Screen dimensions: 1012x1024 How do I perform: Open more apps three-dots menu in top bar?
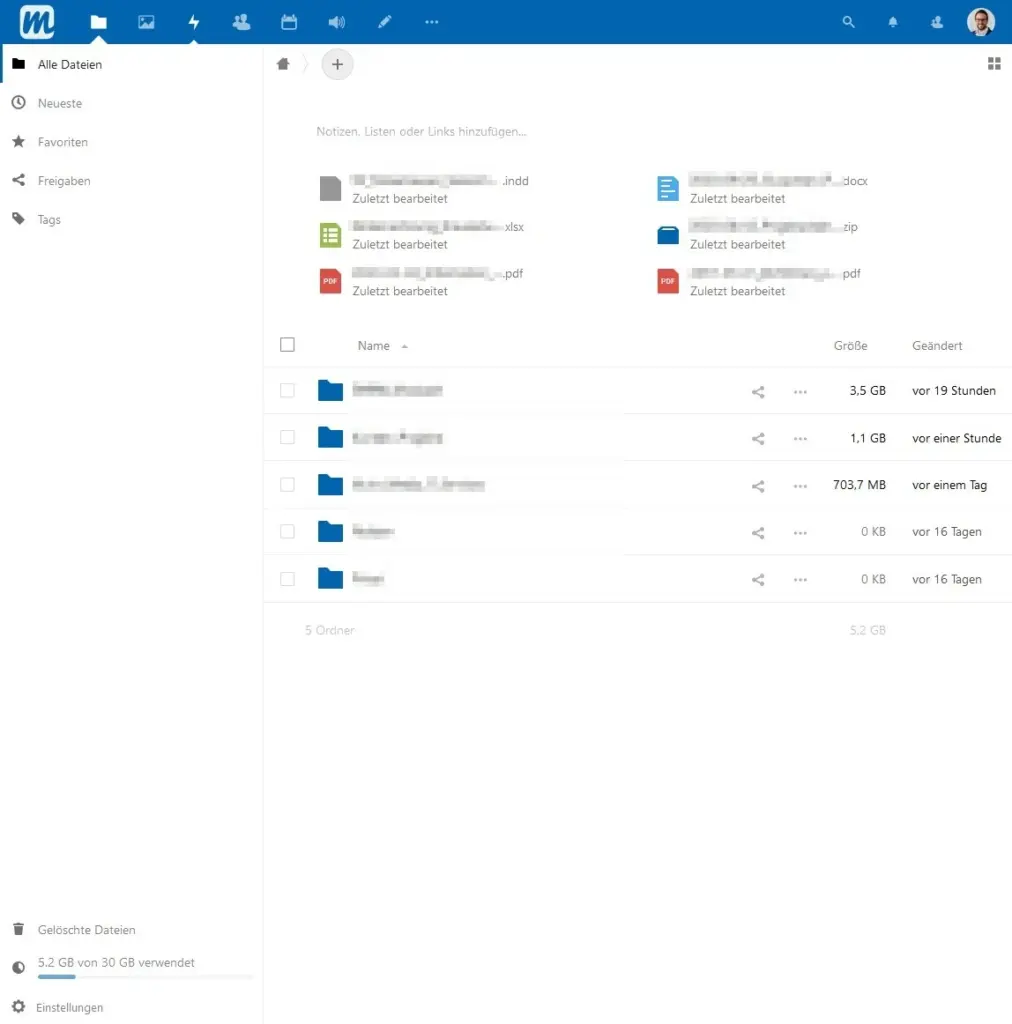(432, 22)
